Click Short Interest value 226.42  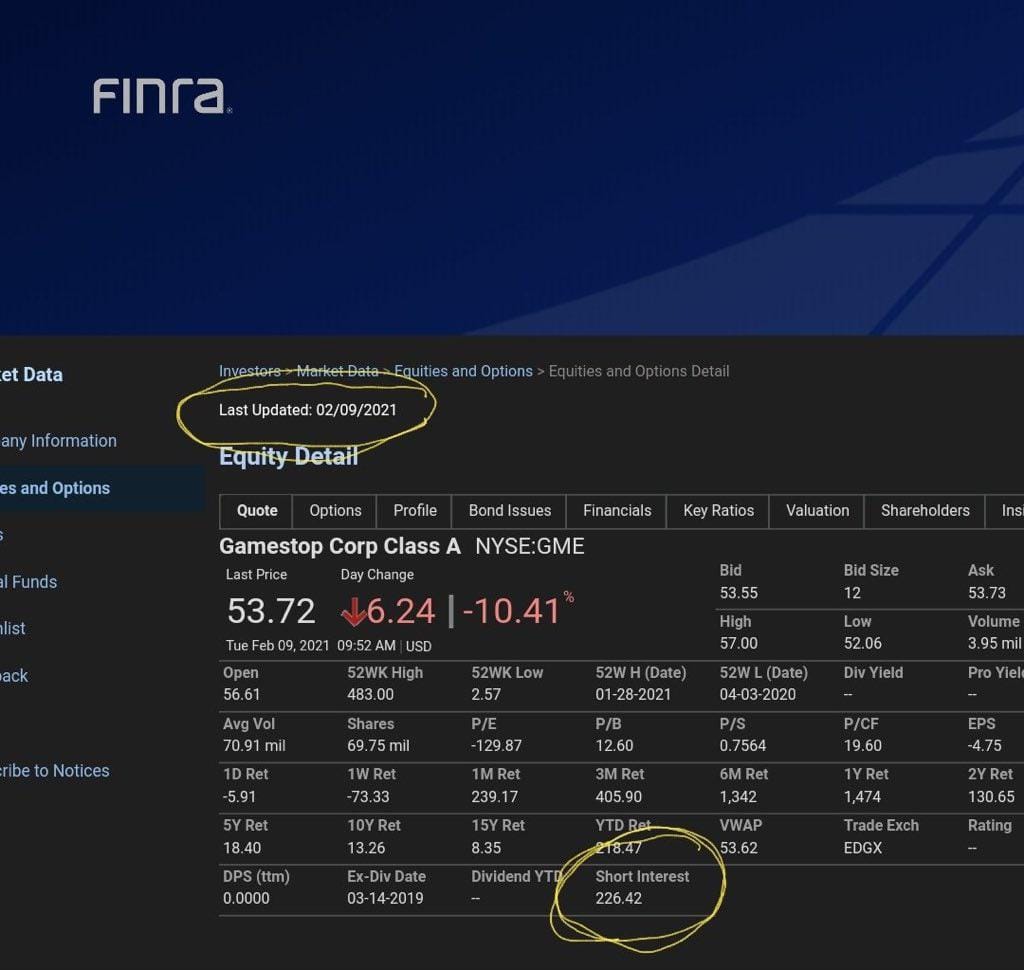pyautogui.click(x=618, y=898)
